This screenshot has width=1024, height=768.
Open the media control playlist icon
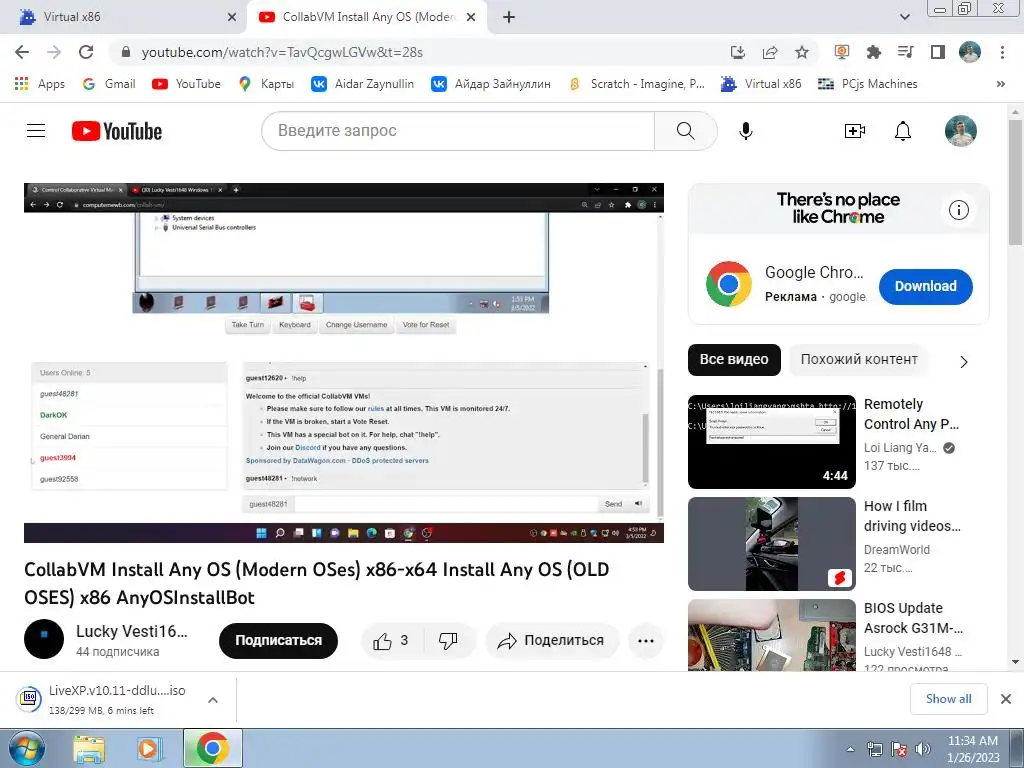905,52
